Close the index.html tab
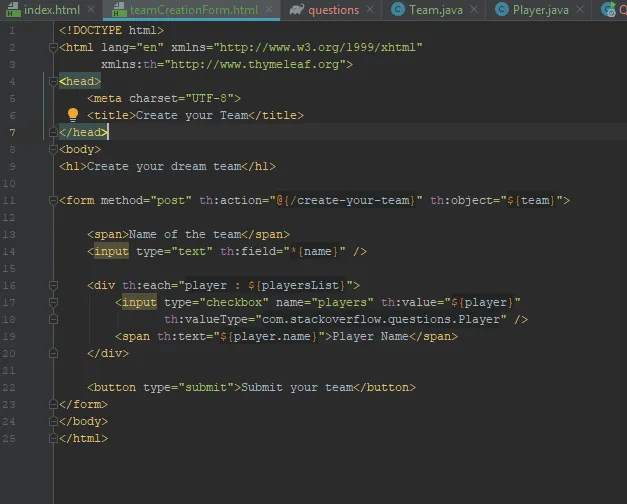The height and width of the screenshot is (504, 627). [x=91, y=9]
